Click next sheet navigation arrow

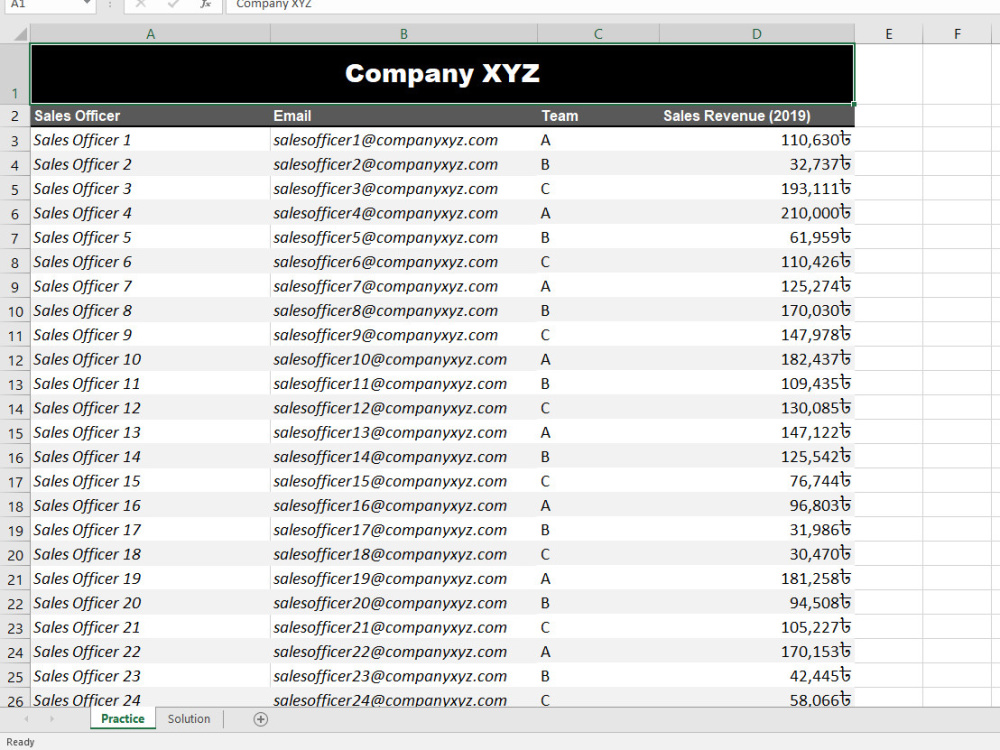click(x=52, y=719)
